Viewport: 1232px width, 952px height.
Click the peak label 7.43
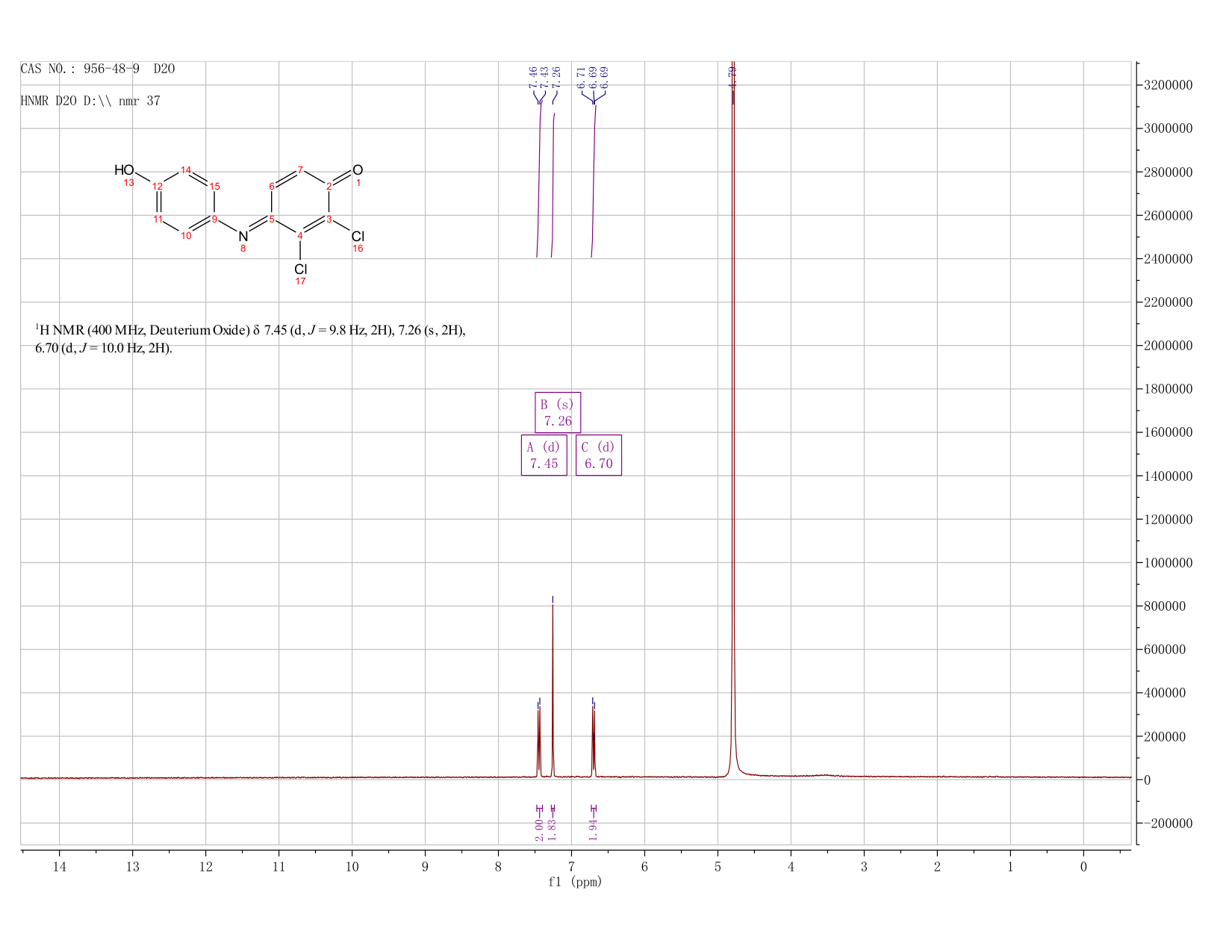[x=545, y=76]
